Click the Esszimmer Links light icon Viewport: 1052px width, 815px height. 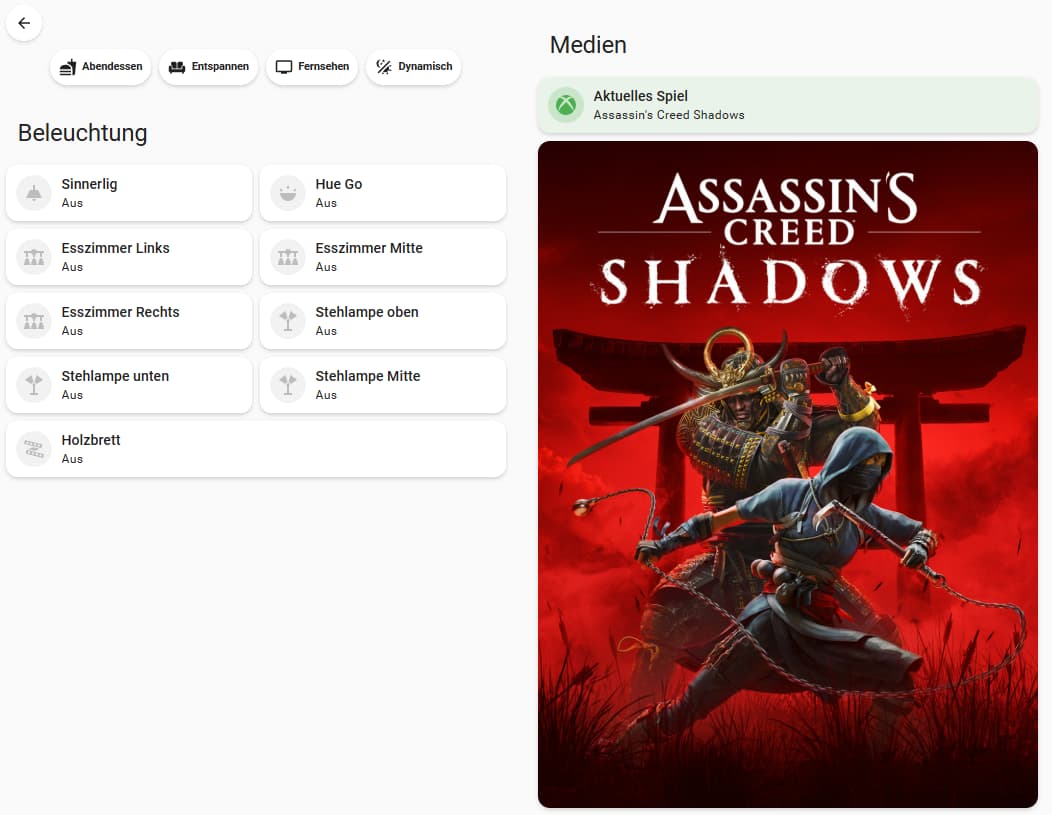click(x=34, y=257)
